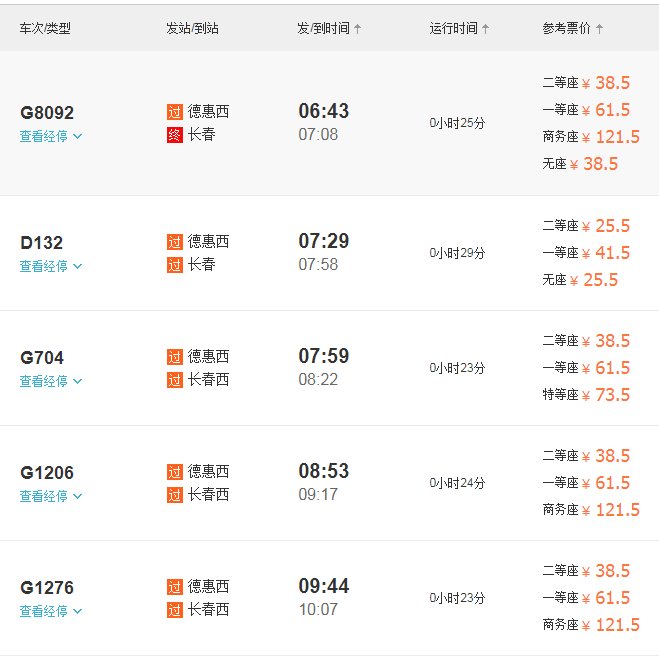The width and height of the screenshot is (659, 657).
Task: Expand 查看经停 stops for train G704
Action: click(x=50, y=381)
